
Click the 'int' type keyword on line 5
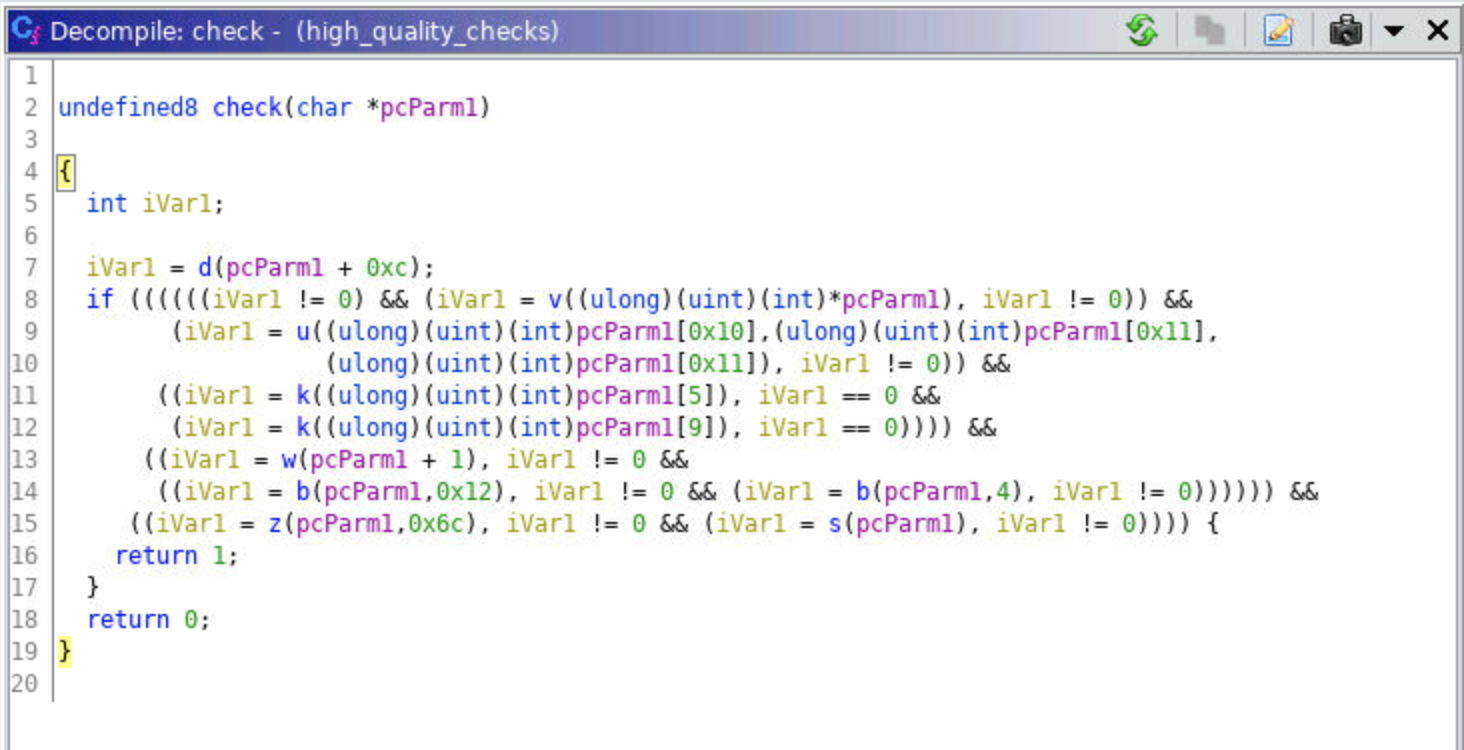coord(107,204)
